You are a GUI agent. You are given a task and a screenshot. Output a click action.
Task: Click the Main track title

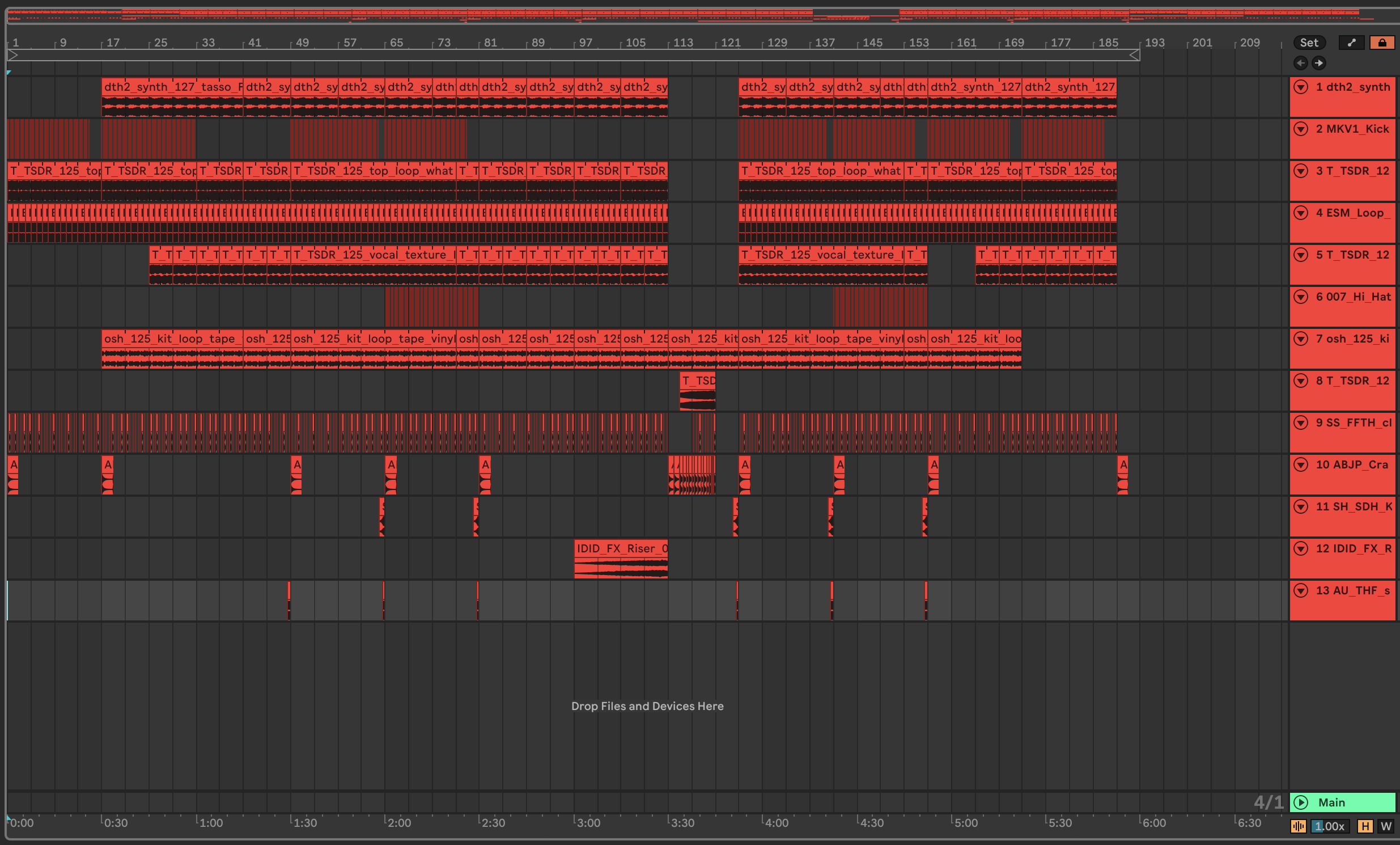click(x=1331, y=802)
